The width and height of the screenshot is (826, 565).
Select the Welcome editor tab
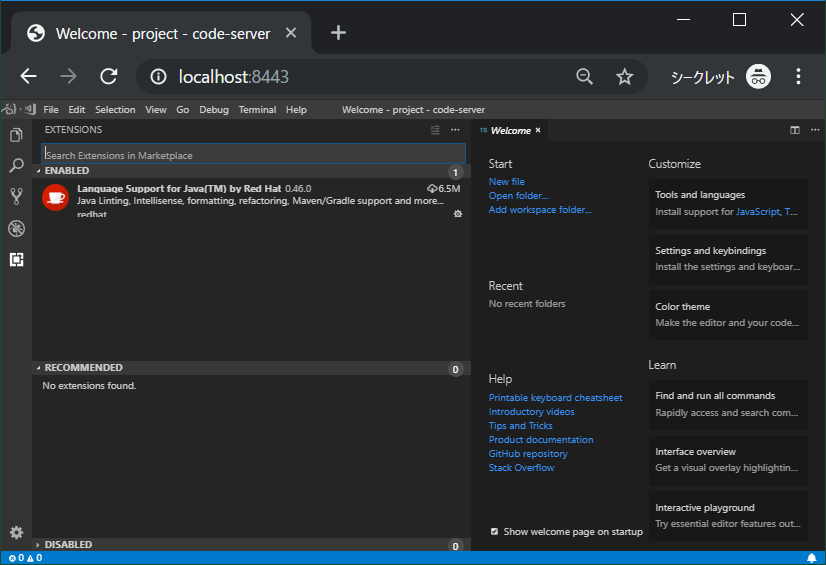511,130
